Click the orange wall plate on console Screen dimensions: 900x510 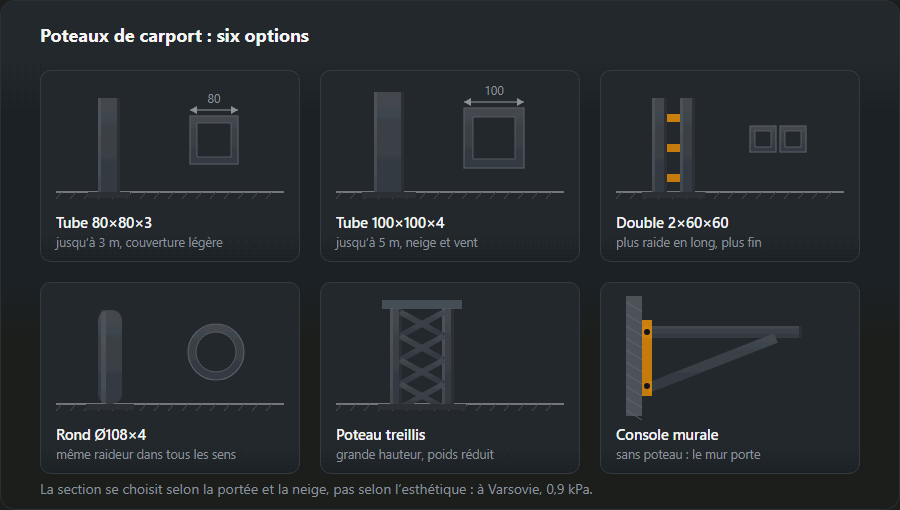[647, 358]
